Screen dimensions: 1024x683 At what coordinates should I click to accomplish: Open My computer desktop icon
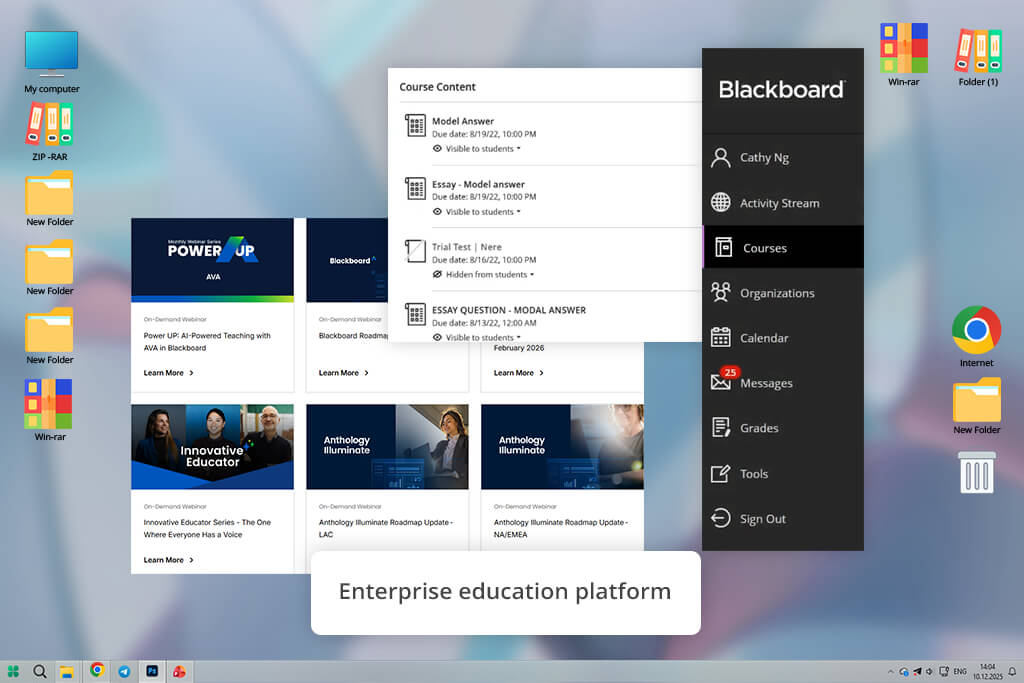[52, 60]
